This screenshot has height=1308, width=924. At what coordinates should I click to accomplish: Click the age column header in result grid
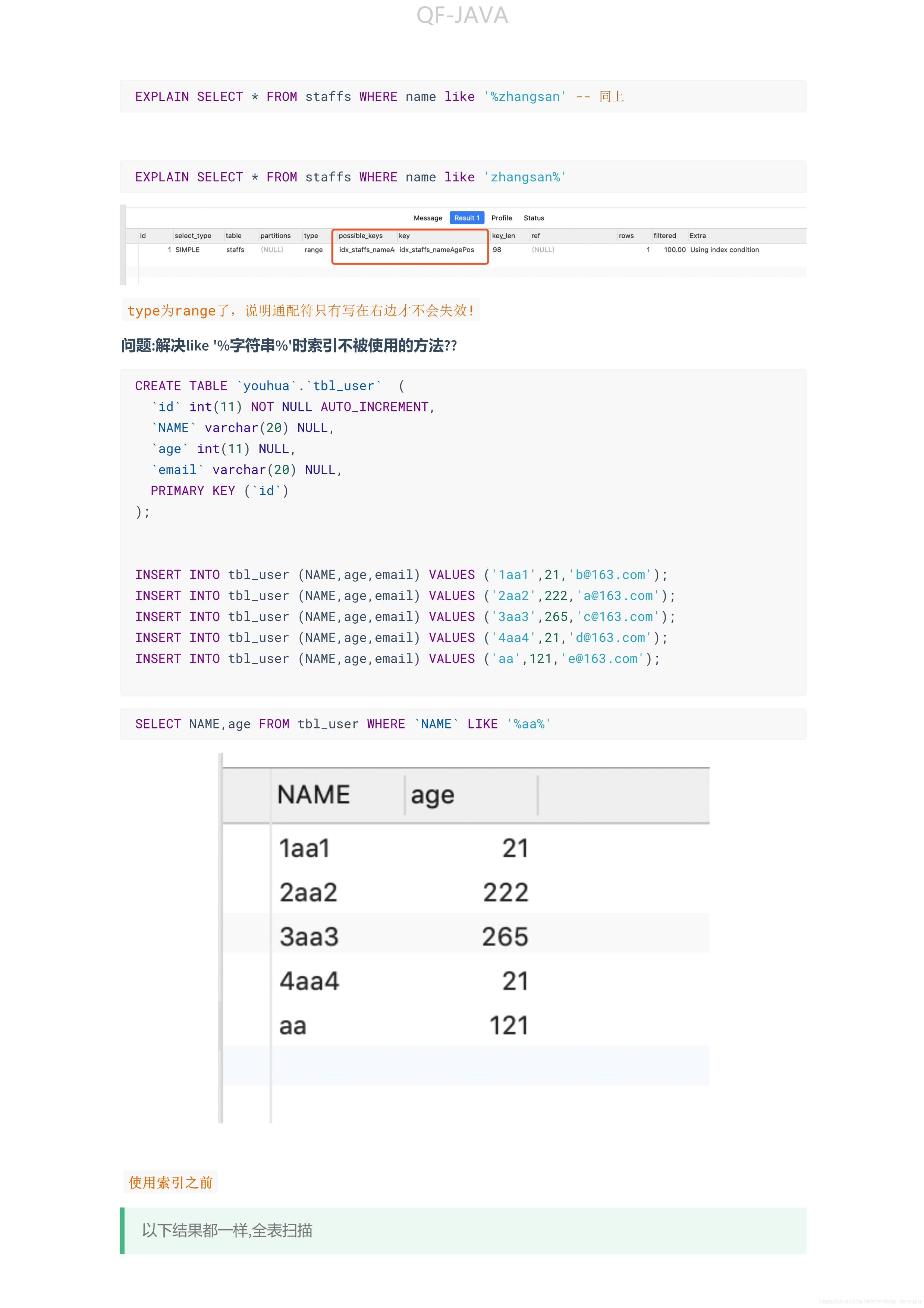pos(433,795)
